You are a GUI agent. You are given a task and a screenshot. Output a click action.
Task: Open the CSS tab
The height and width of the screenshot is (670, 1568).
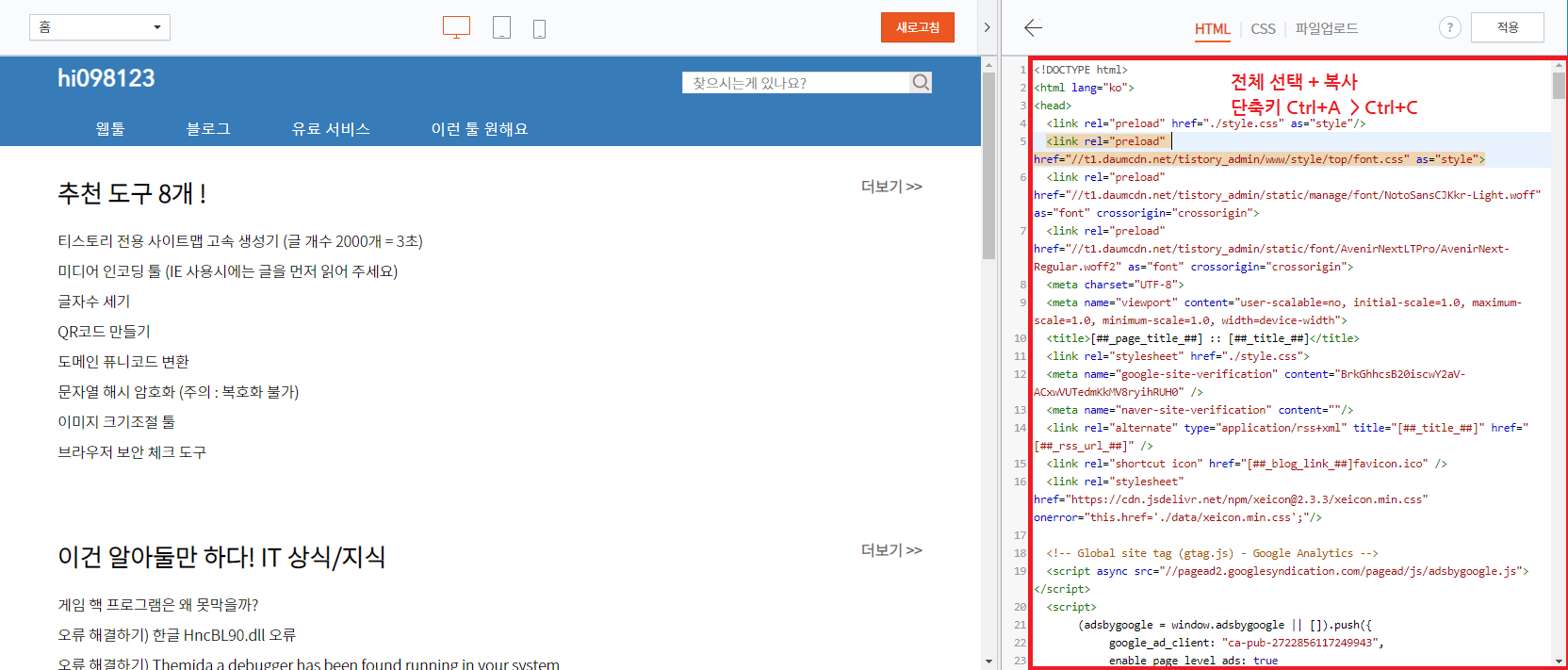[1263, 28]
